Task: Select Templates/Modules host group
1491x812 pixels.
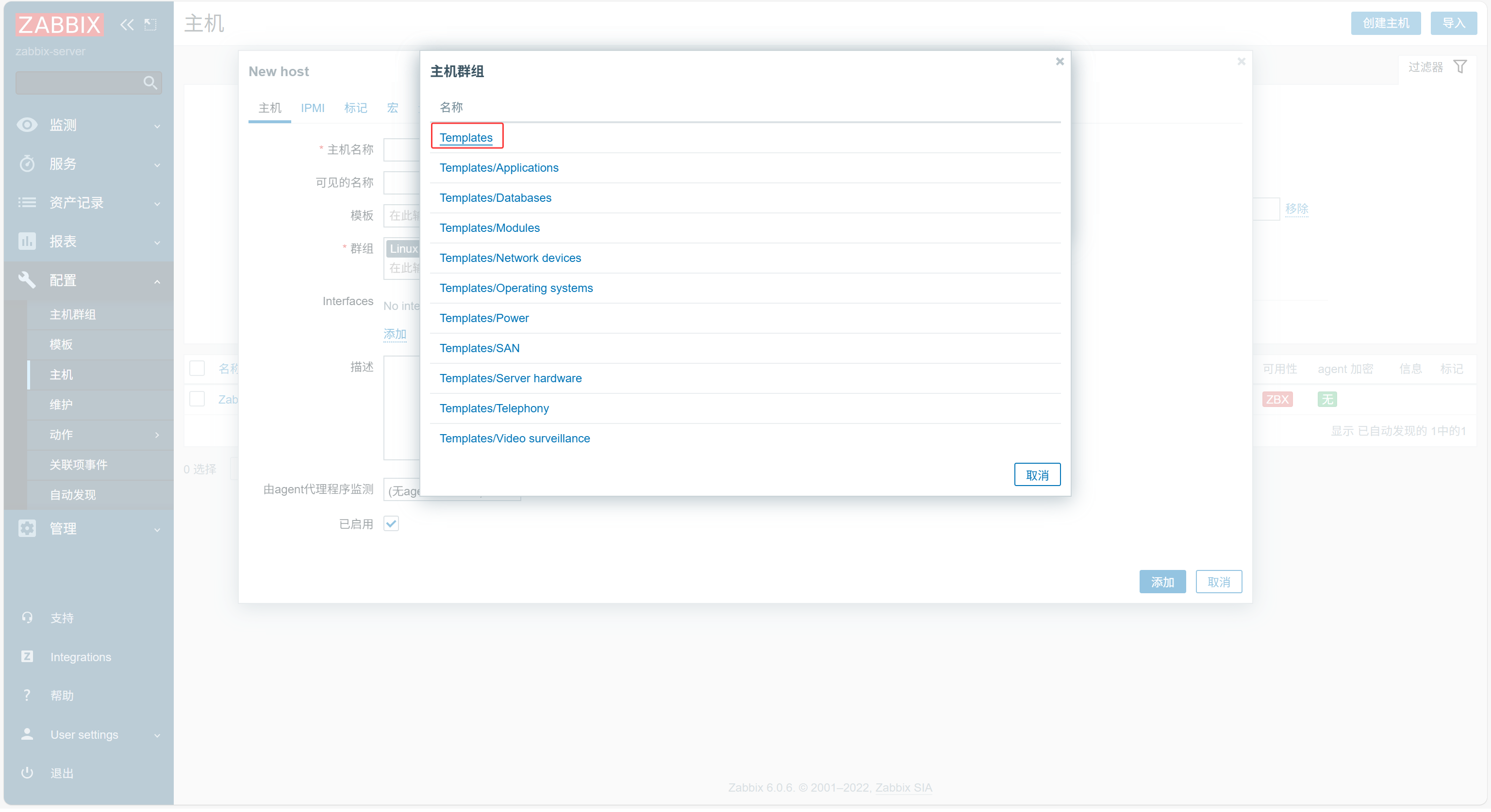Action: [490, 228]
